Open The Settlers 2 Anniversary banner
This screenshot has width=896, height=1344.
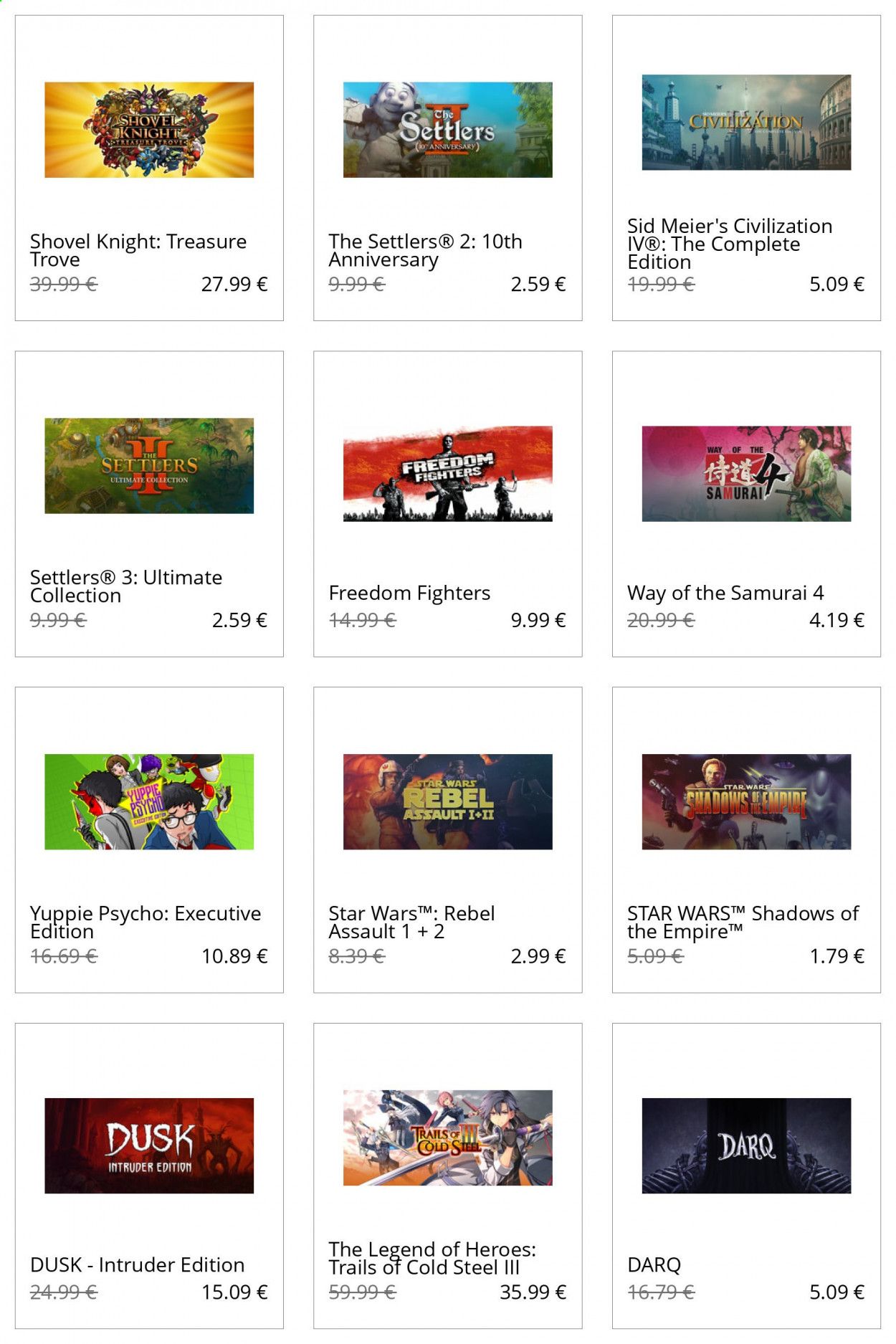click(447, 130)
